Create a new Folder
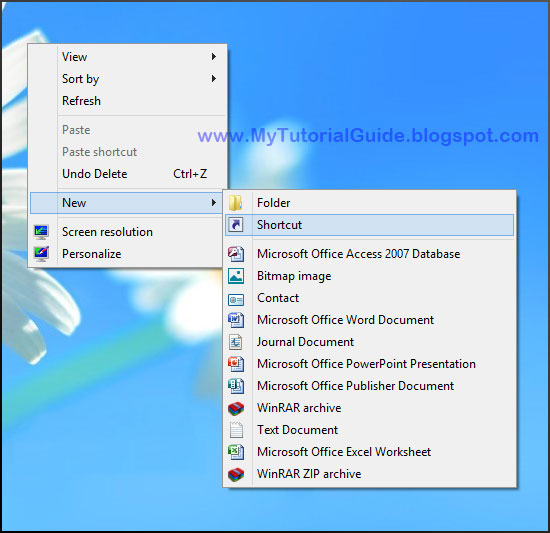Viewport: 550px width, 533px height. coord(370,203)
